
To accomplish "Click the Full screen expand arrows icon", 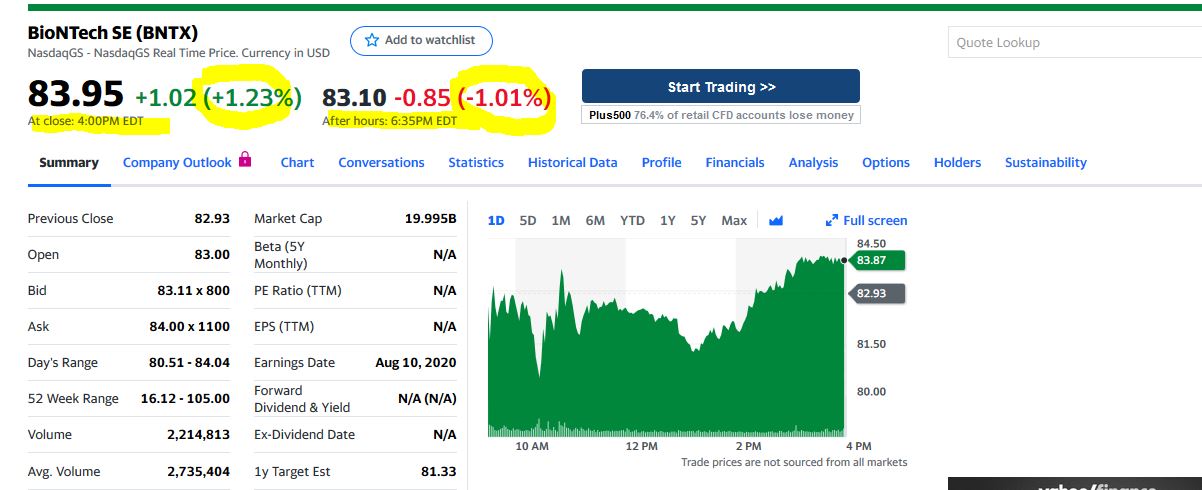I will click(x=832, y=221).
